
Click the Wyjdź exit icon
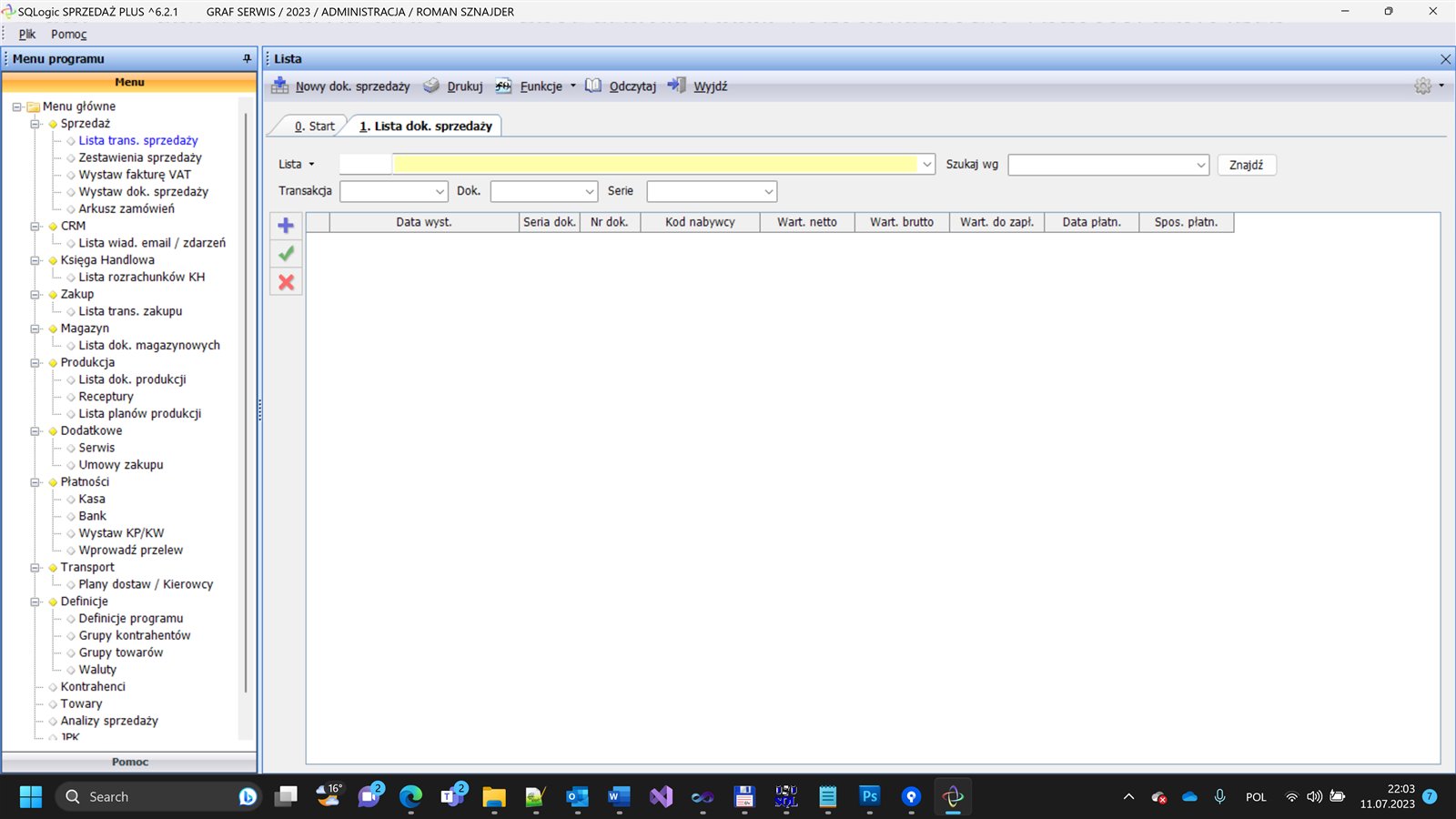676,86
